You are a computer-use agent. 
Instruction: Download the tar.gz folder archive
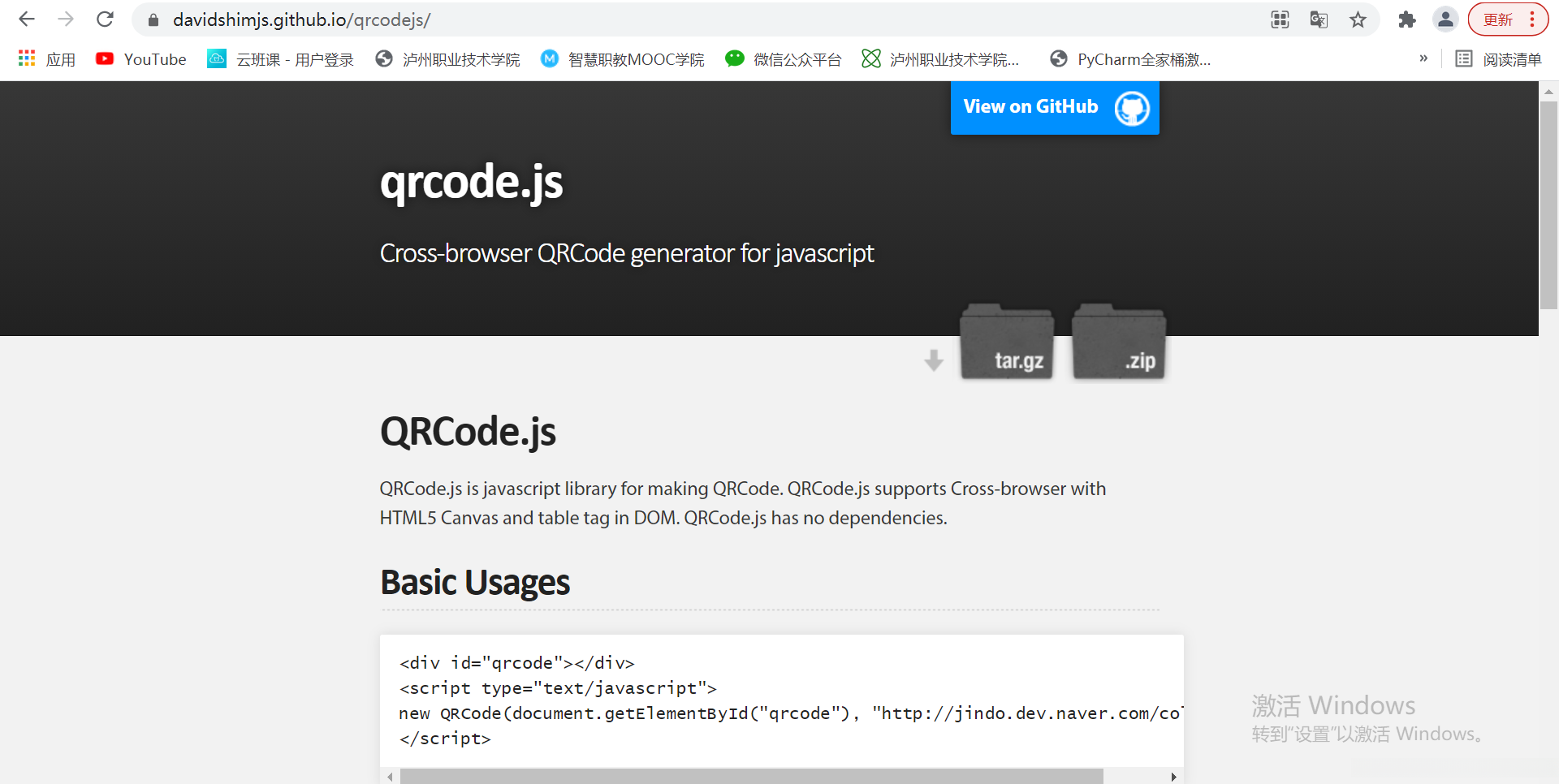point(1007,342)
